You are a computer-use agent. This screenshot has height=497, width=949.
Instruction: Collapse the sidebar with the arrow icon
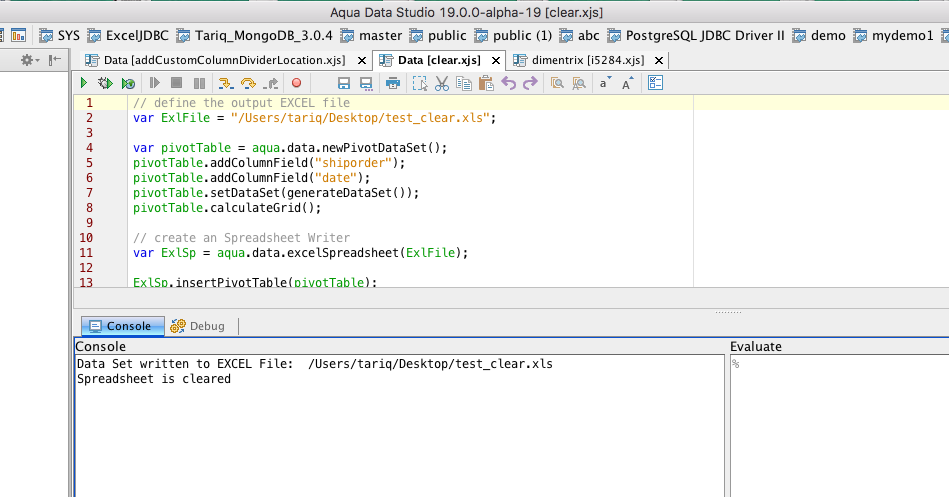55,60
